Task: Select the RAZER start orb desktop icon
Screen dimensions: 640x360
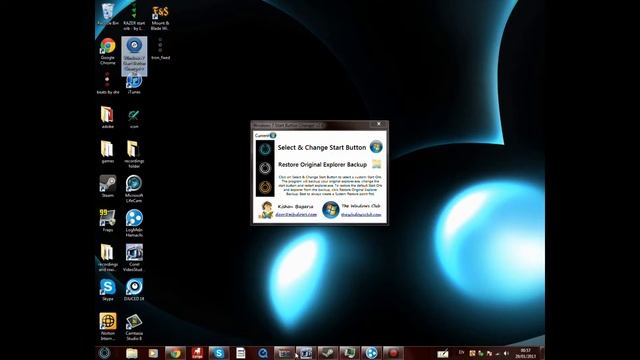Action: [134, 17]
